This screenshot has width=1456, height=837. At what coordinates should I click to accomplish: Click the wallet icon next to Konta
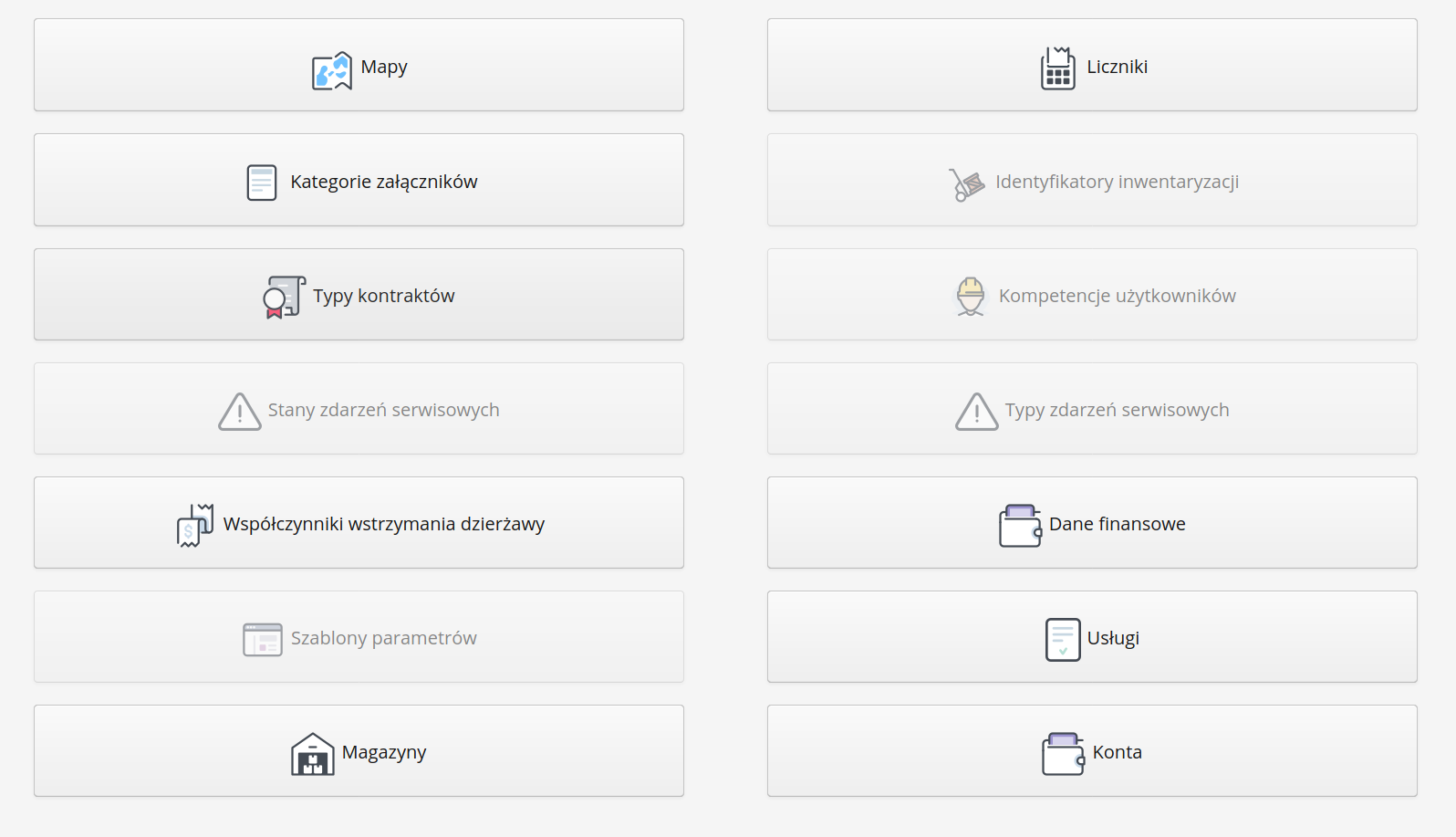click(1063, 754)
